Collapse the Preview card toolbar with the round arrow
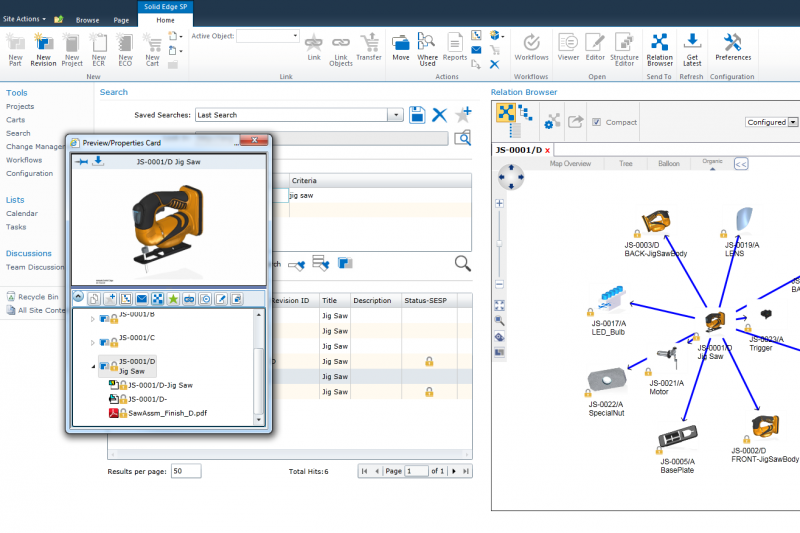The height and width of the screenshot is (533, 800). pos(78,296)
